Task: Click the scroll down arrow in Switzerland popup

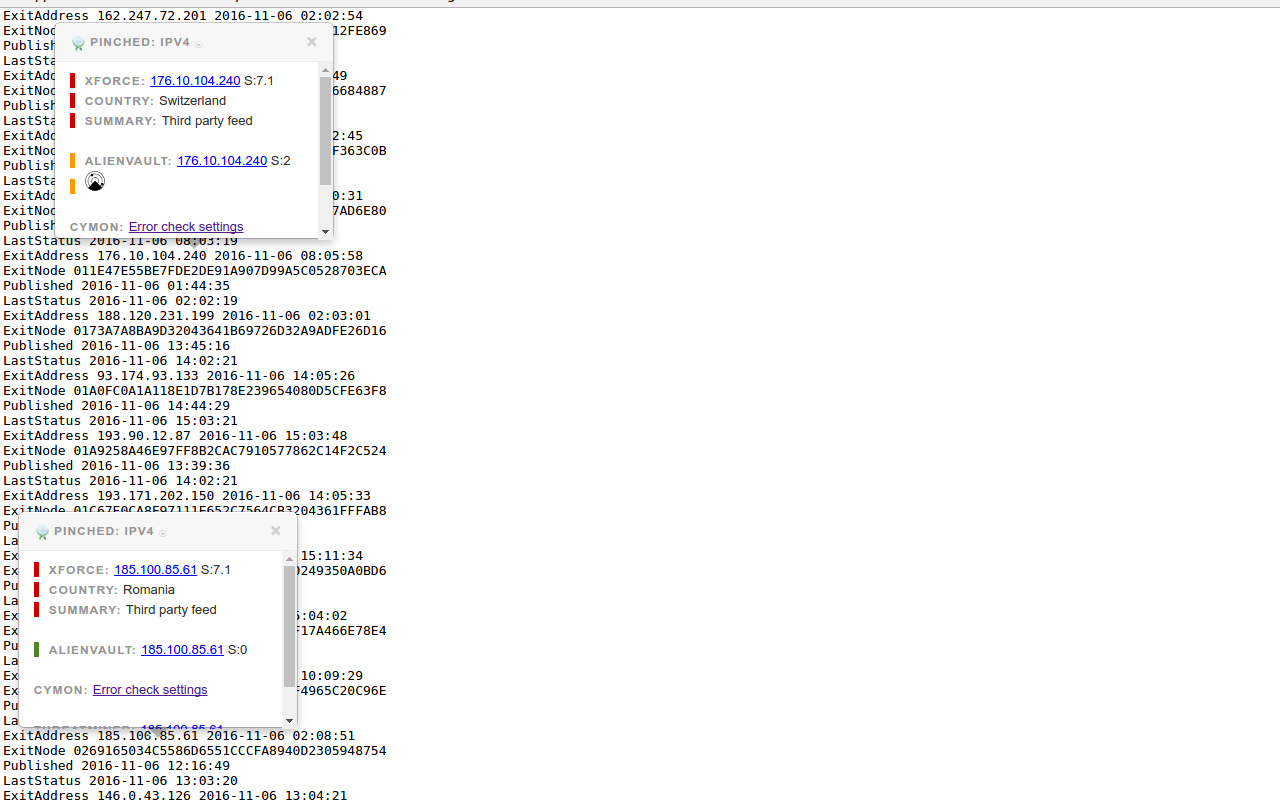Action: click(325, 231)
